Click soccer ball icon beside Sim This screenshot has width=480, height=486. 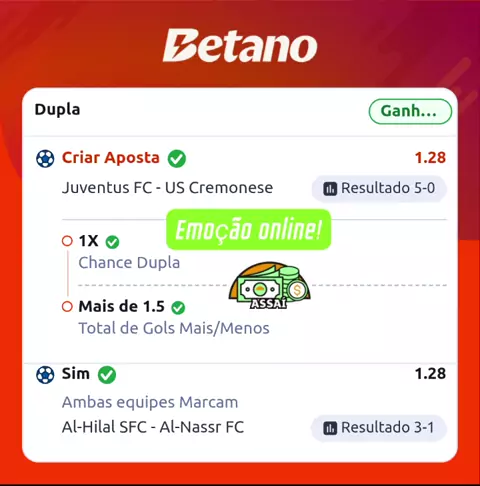(x=45, y=375)
